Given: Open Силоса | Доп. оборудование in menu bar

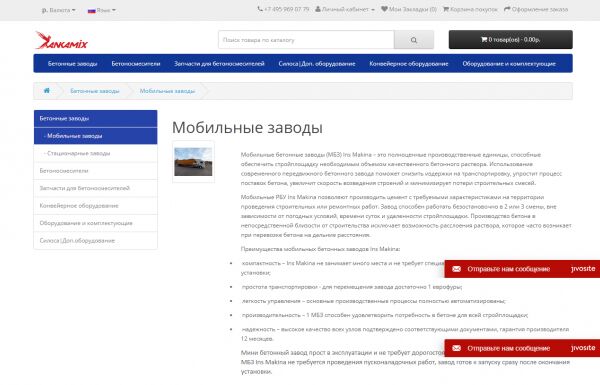Looking at the screenshot, I should tap(317, 64).
